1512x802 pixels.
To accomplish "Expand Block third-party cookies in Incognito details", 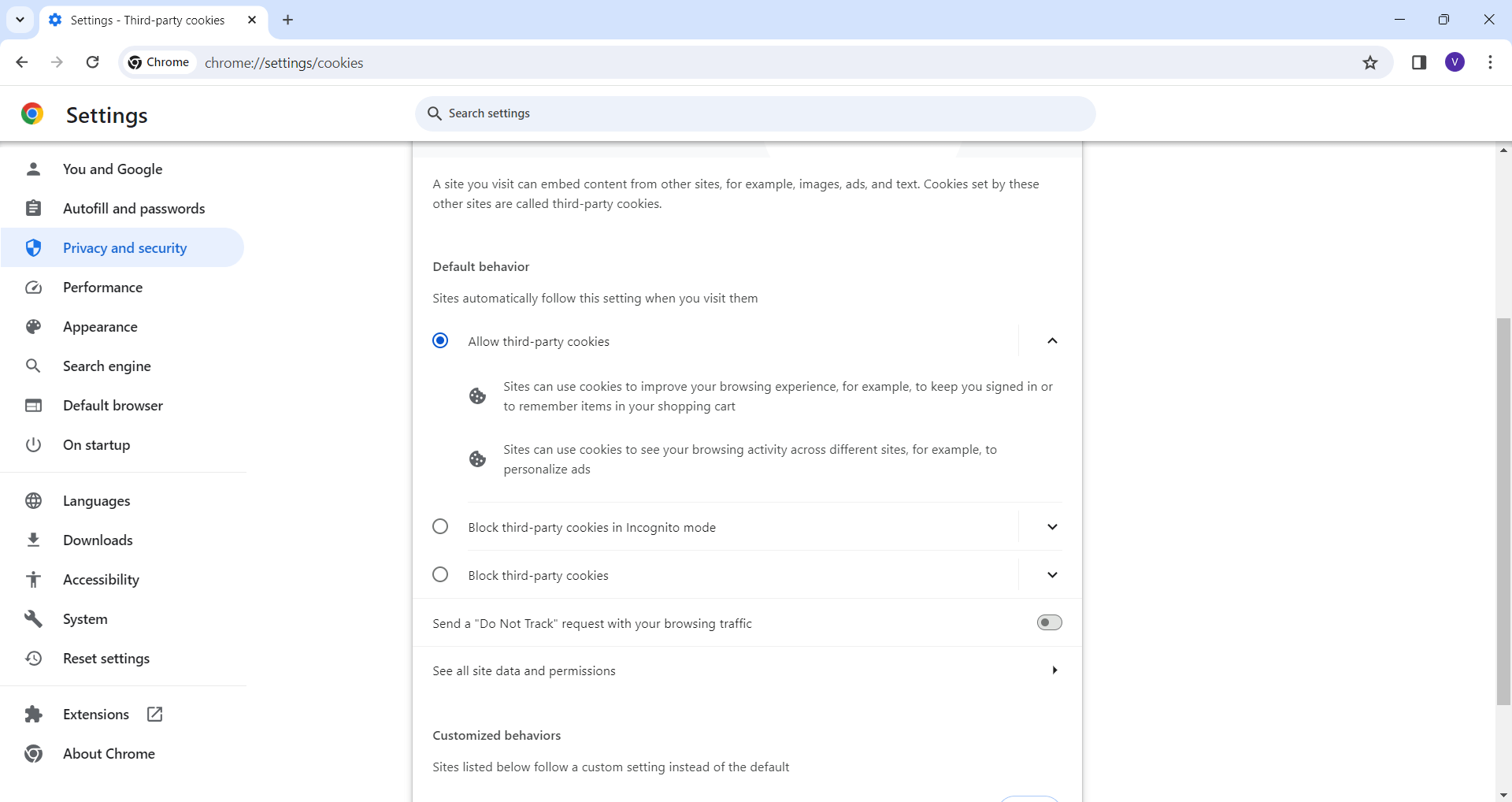I will (x=1052, y=526).
